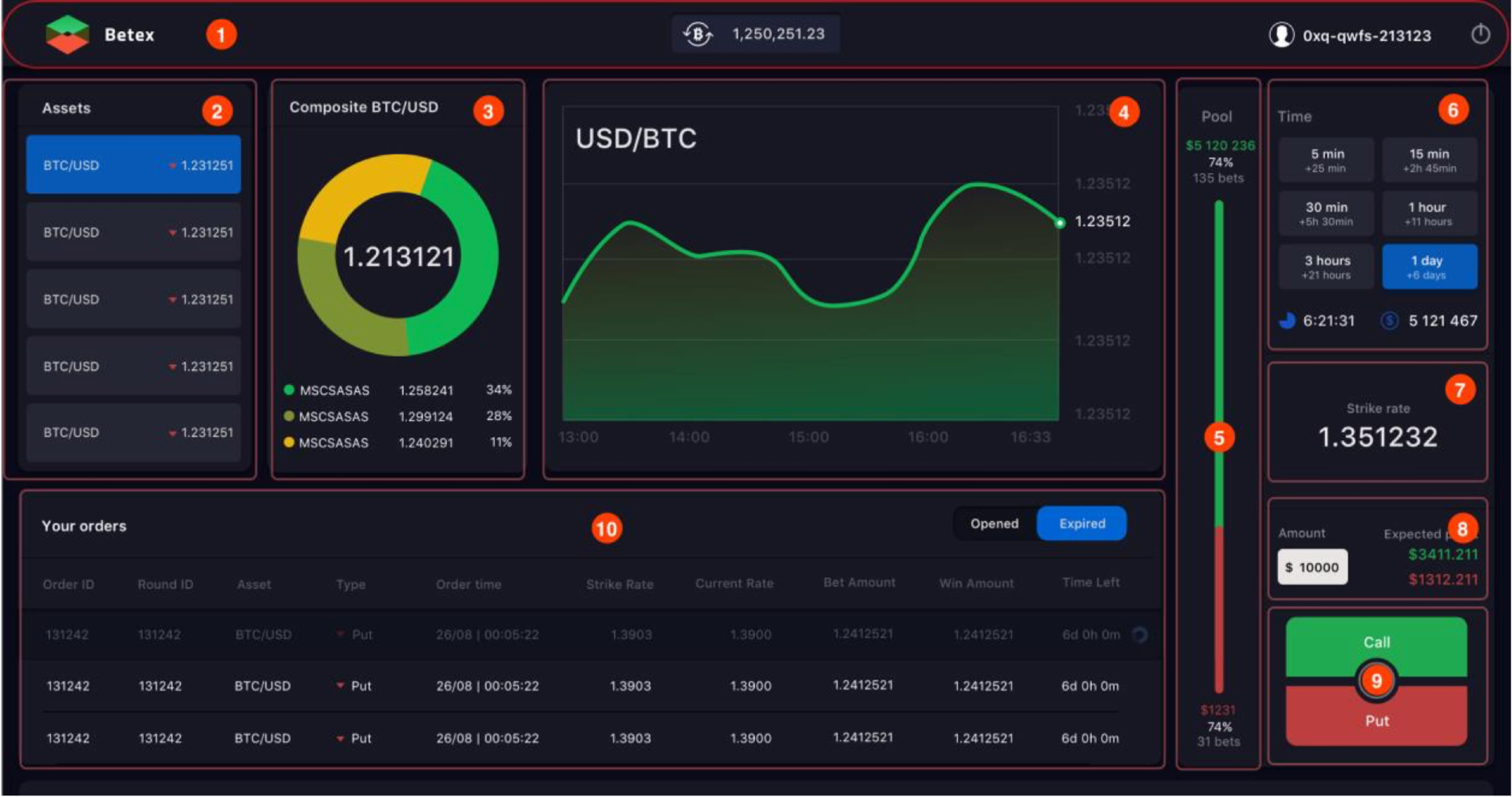Select the 30 min time option

point(1326,213)
